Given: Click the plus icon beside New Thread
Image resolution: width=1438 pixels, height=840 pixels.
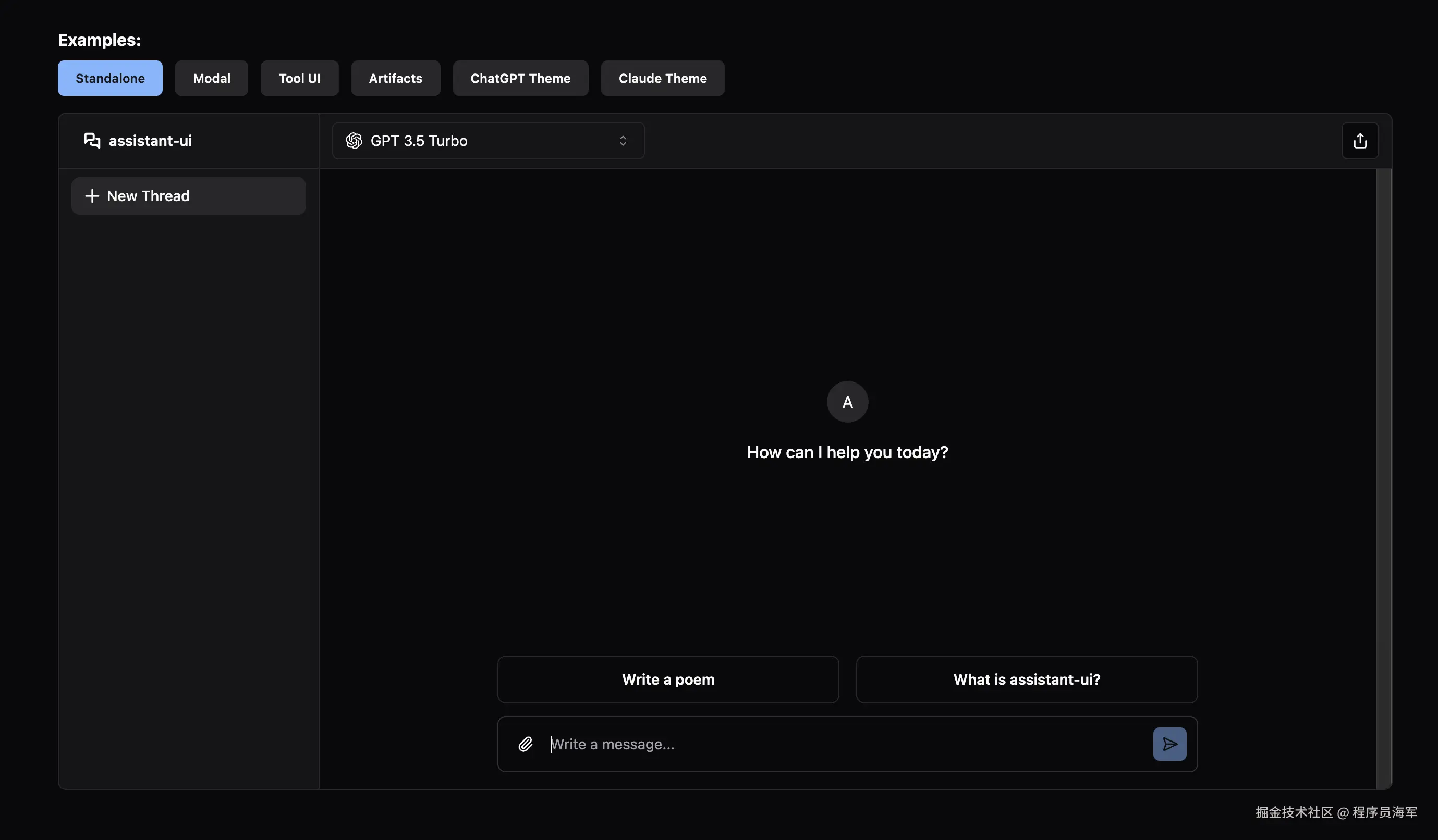Looking at the screenshot, I should pos(92,196).
